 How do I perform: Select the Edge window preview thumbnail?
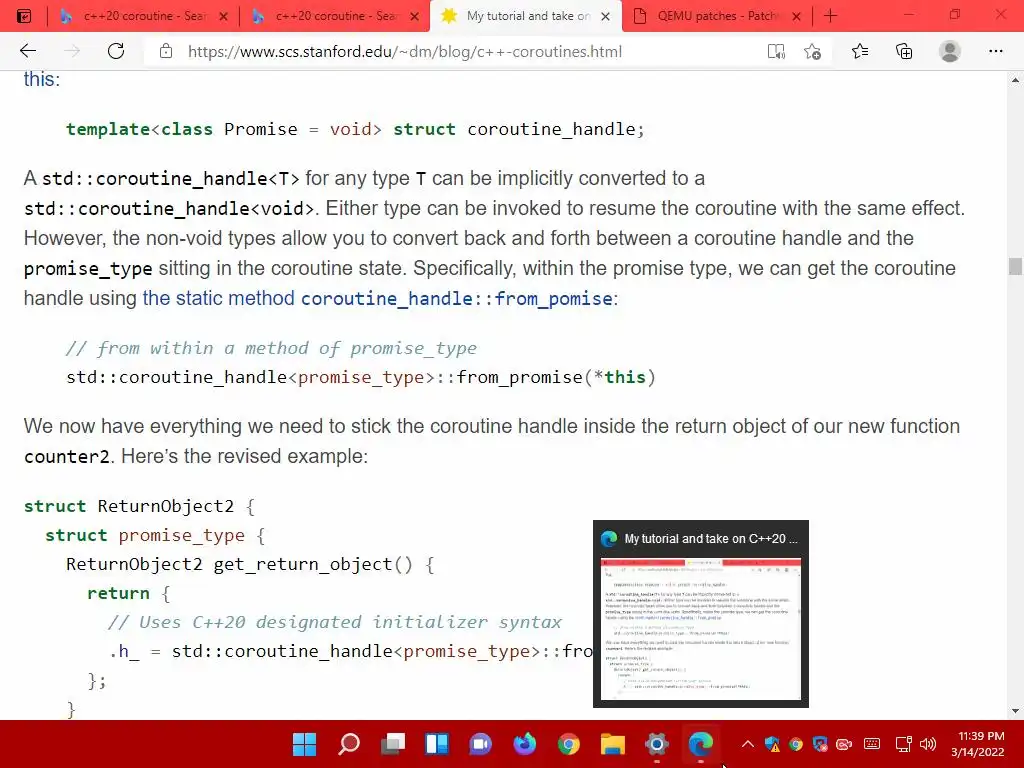pos(701,628)
